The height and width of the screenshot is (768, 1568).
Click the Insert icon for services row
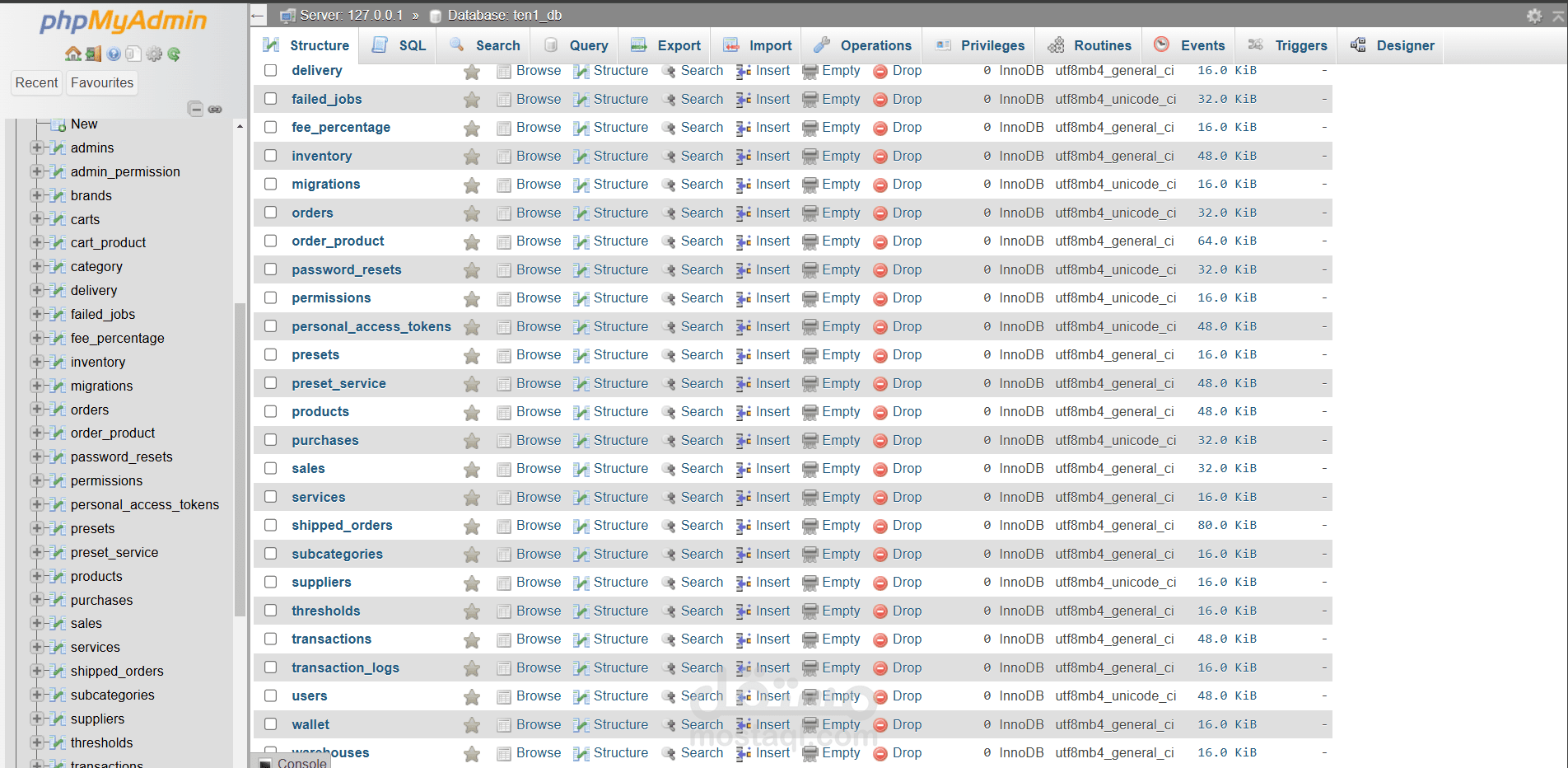point(744,498)
